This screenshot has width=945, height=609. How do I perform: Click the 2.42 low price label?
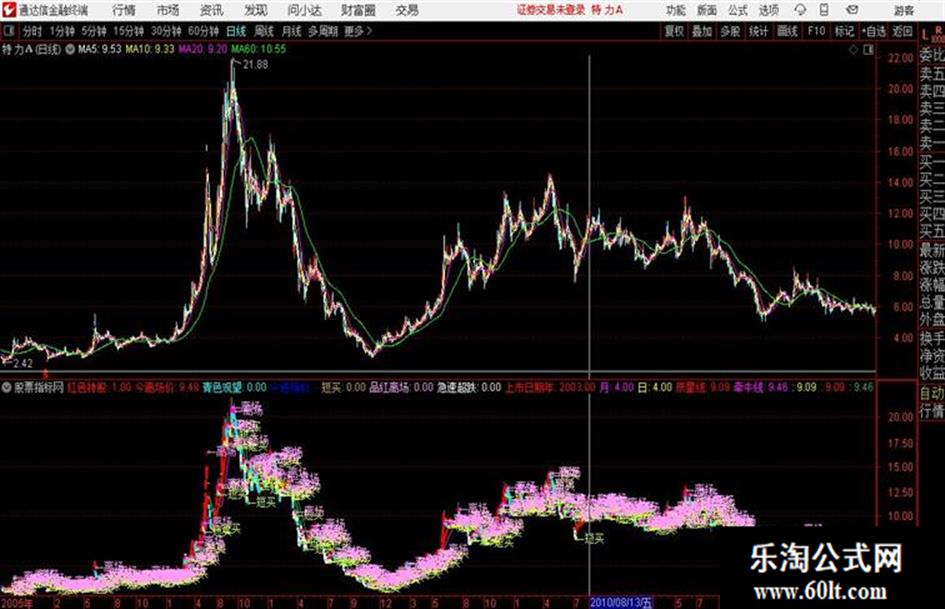[x=23, y=363]
